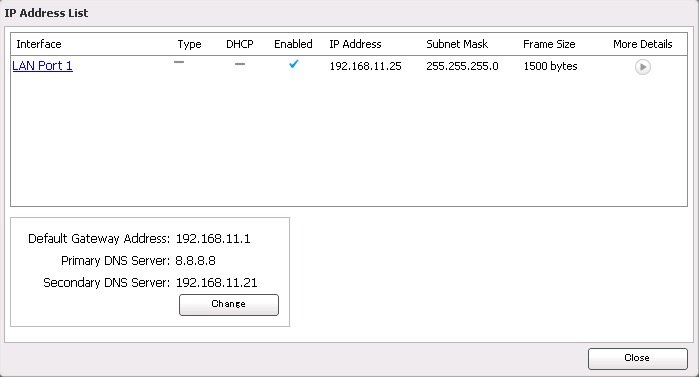This screenshot has width=699, height=377.
Task: Click the Primary DNS Server label
Action: point(115,261)
